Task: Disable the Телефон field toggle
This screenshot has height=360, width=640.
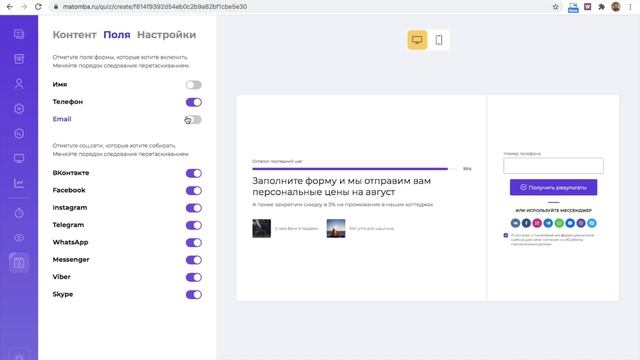Action: coord(193,102)
